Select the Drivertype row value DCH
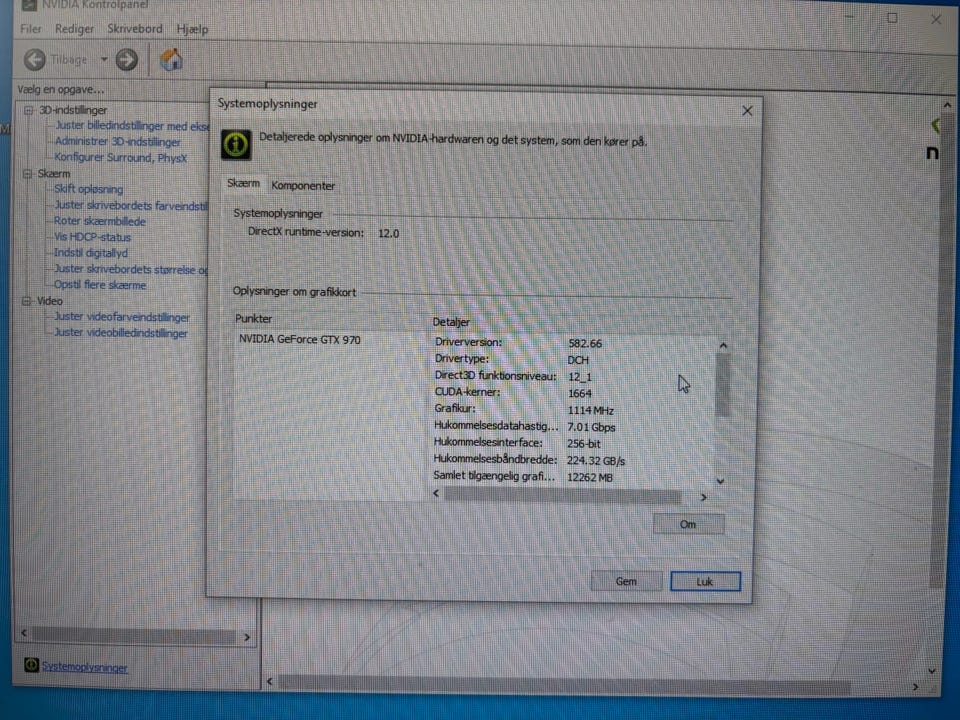 pos(577,360)
